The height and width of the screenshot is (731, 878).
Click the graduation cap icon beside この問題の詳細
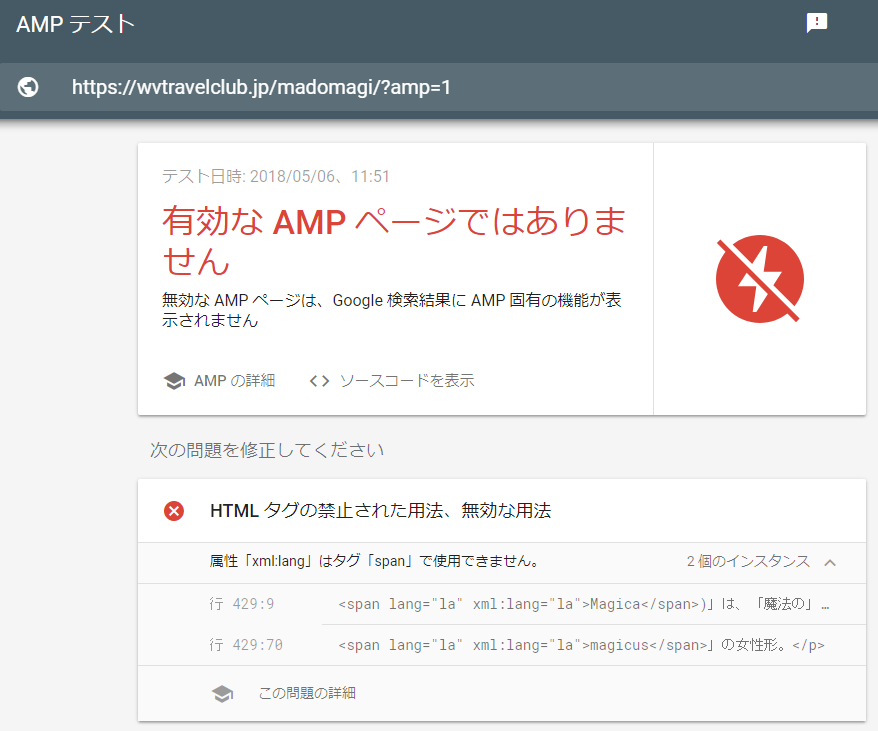click(x=222, y=693)
